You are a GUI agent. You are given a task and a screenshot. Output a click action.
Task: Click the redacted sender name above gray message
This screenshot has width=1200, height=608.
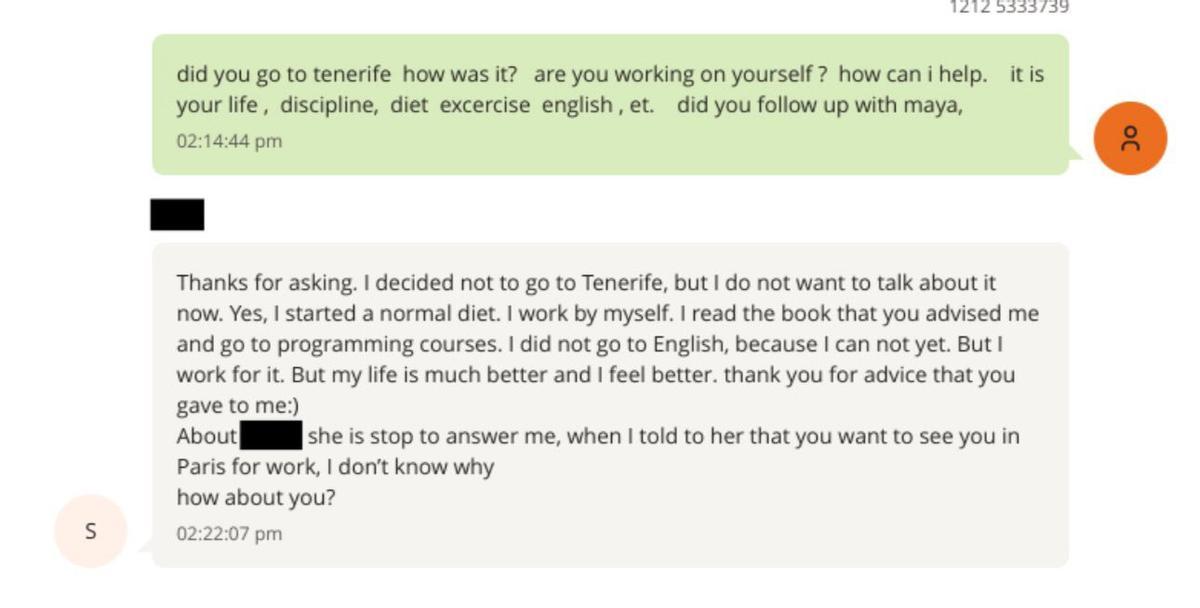click(x=177, y=215)
